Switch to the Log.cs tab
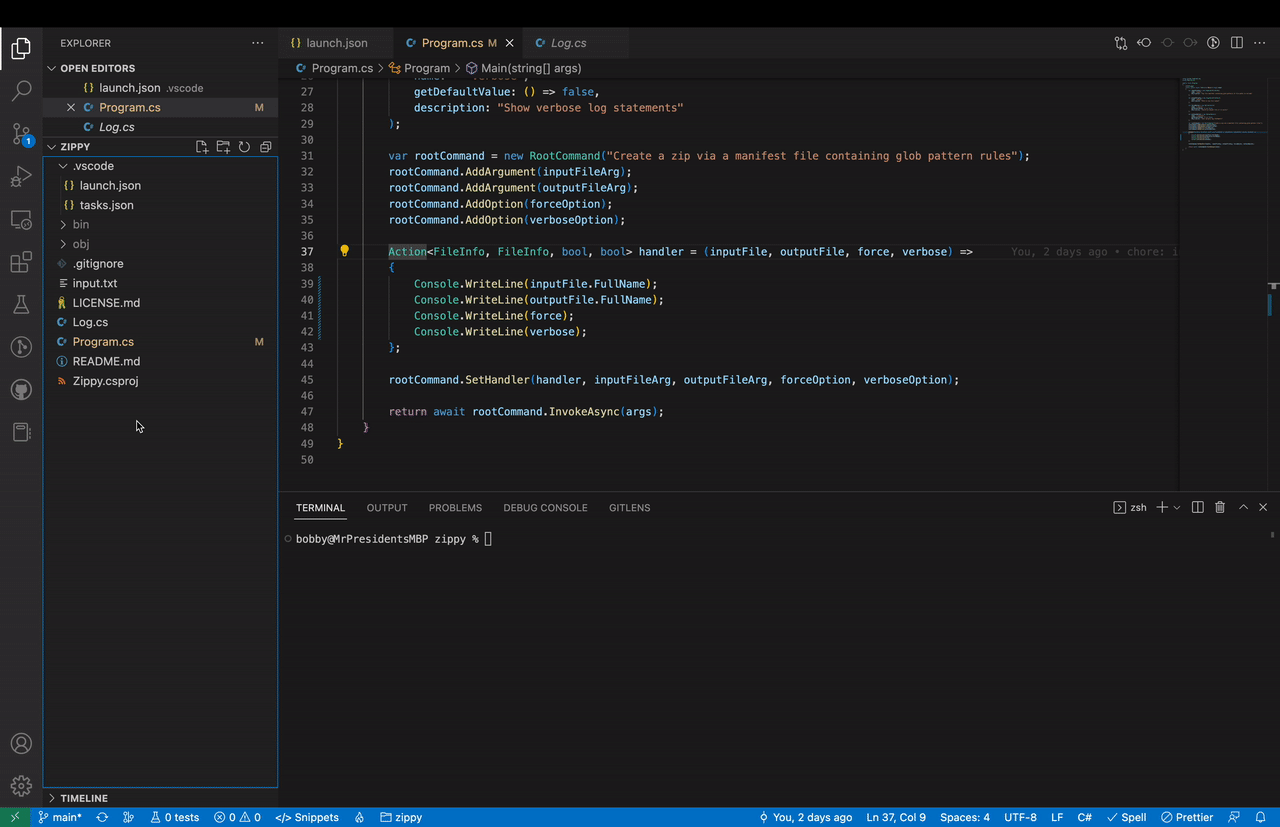The height and width of the screenshot is (827, 1280). point(570,43)
